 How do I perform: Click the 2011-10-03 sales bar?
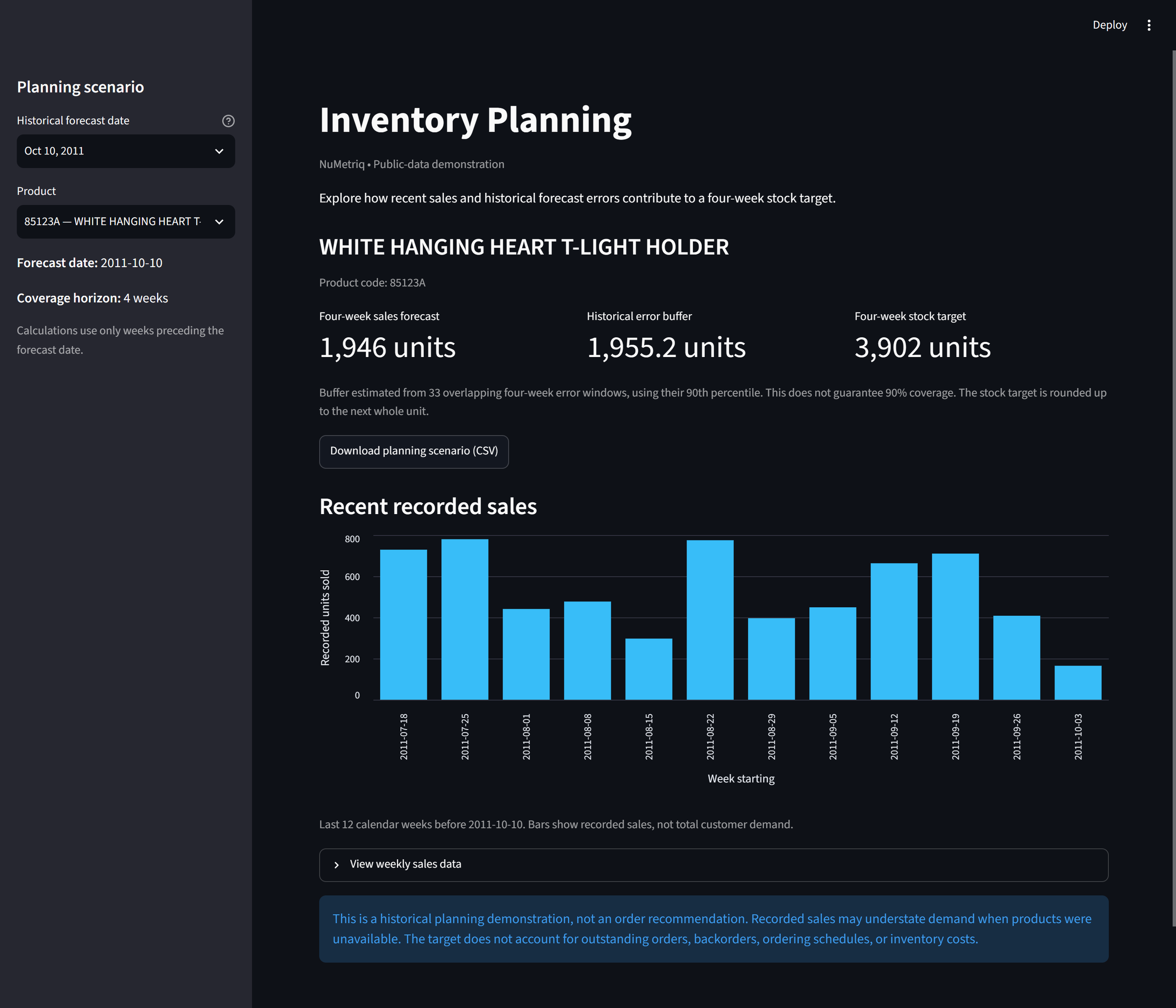tap(1078, 682)
